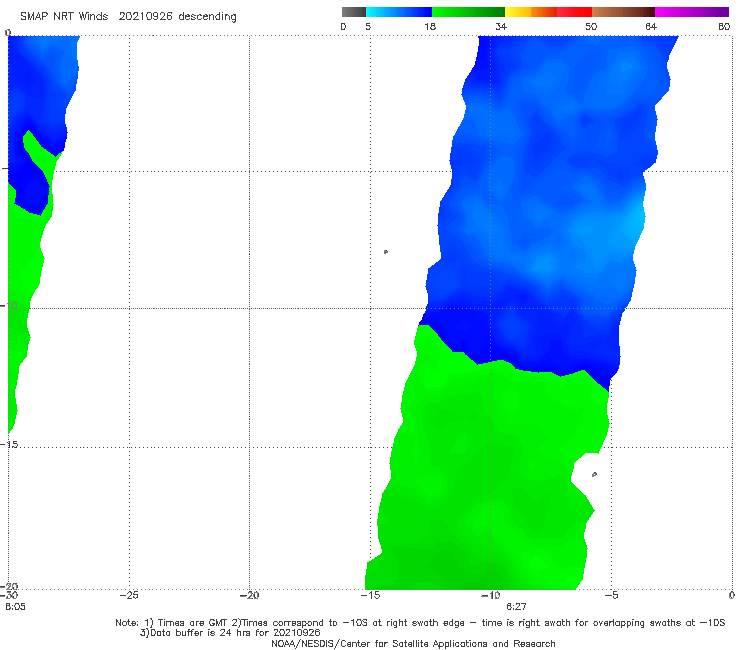Click the "SMAP NRT Winds" title text
740x650 pixels.
(64, 17)
